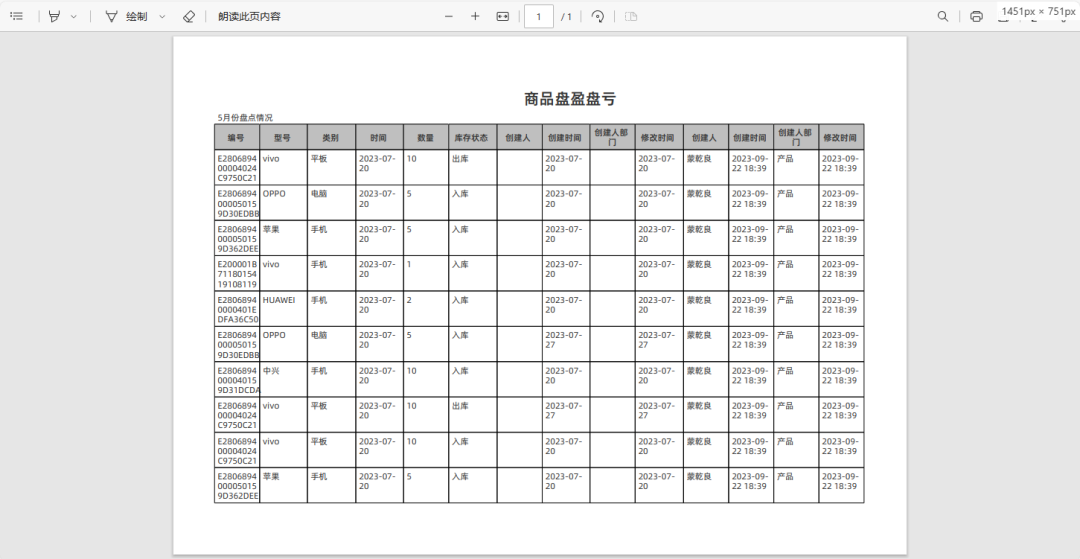Toggle fit to width view
Image resolution: width=1080 pixels, height=559 pixels.
tap(503, 16)
